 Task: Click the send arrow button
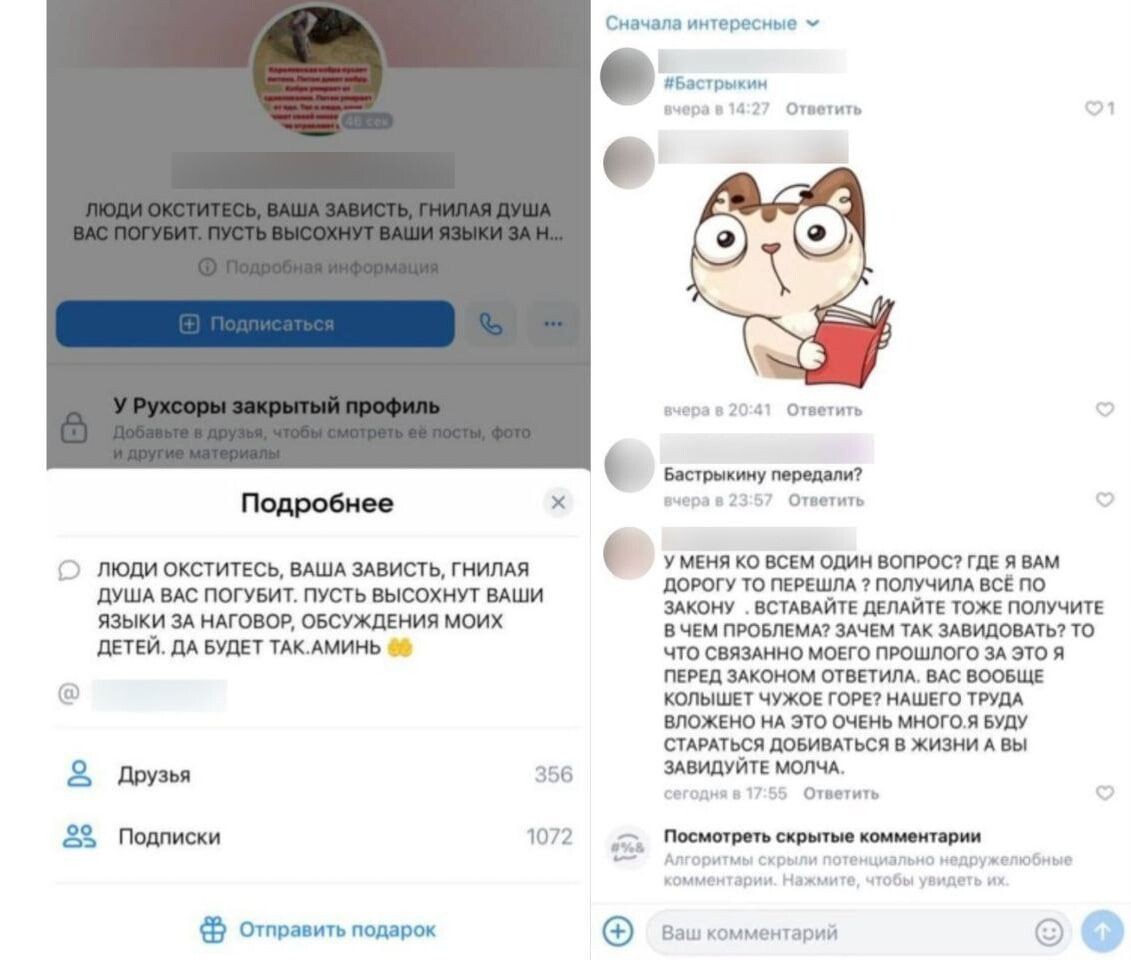point(1103,932)
